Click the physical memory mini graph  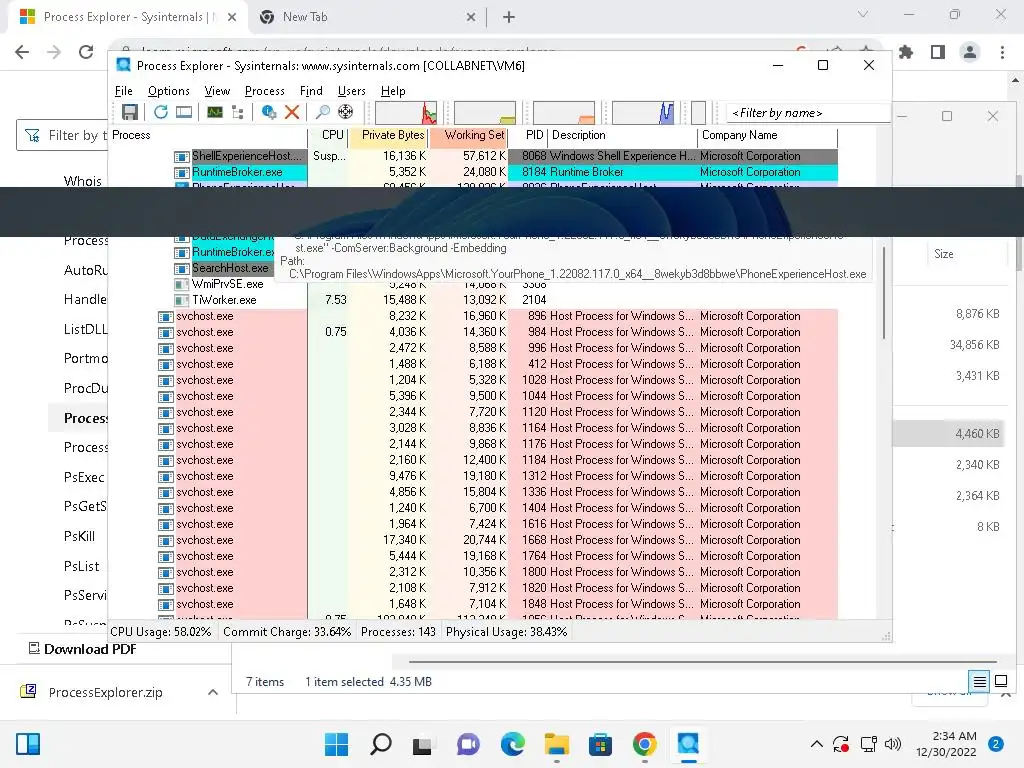(x=564, y=112)
